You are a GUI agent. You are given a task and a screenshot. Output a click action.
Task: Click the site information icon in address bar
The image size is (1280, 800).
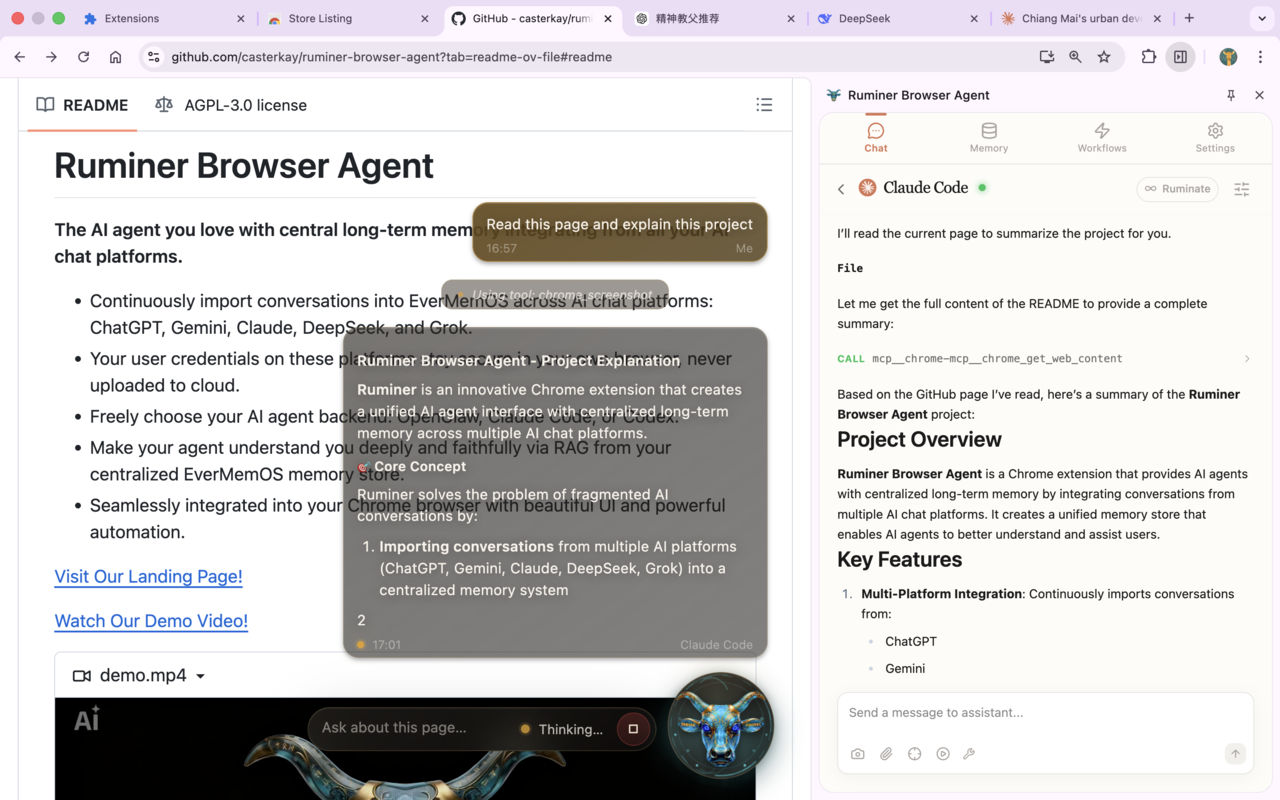pyautogui.click(x=153, y=57)
